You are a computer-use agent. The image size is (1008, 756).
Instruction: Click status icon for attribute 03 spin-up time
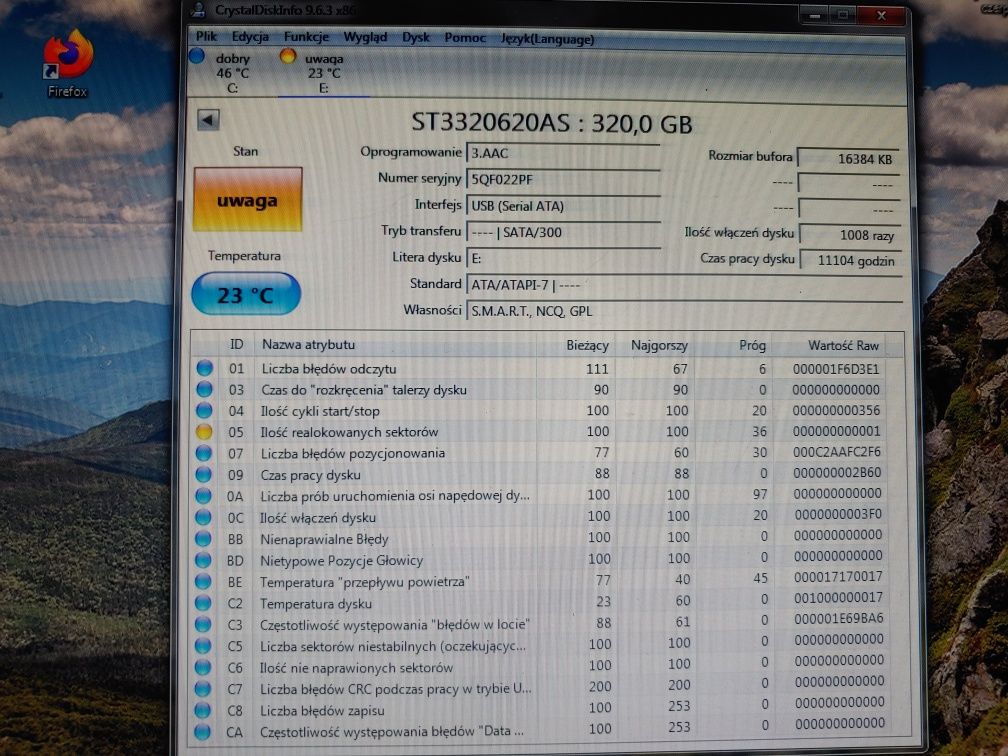pyautogui.click(x=204, y=389)
